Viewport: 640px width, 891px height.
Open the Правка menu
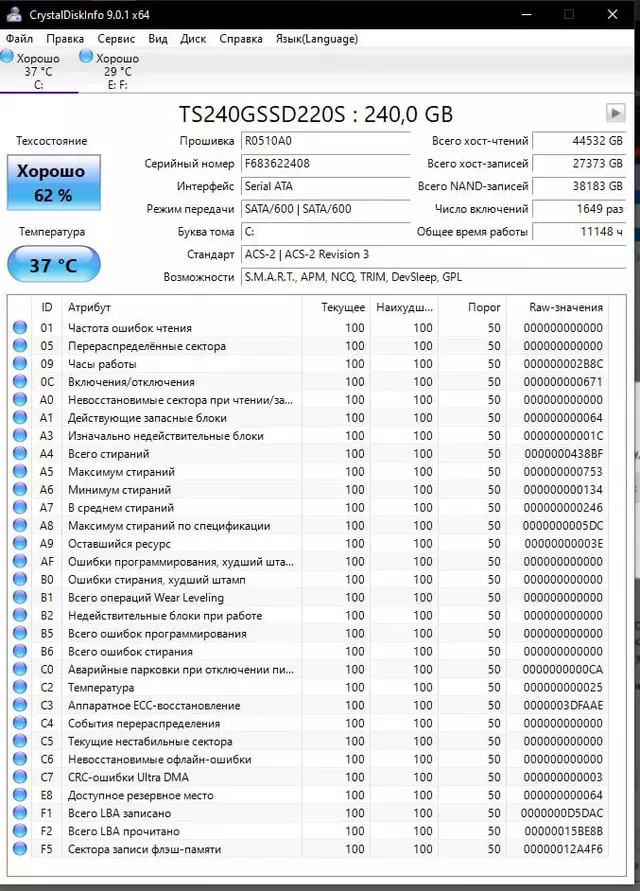tap(65, 39)
